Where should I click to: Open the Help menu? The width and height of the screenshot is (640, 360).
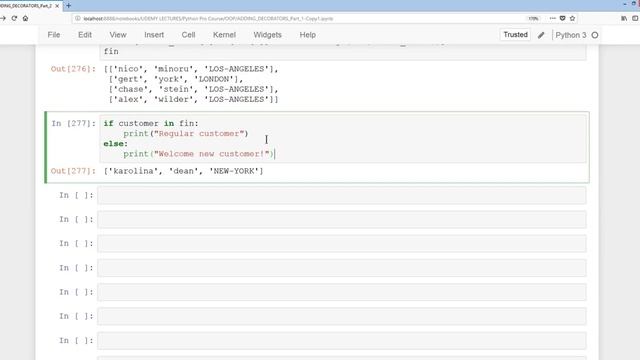click(x=308, y=35)
